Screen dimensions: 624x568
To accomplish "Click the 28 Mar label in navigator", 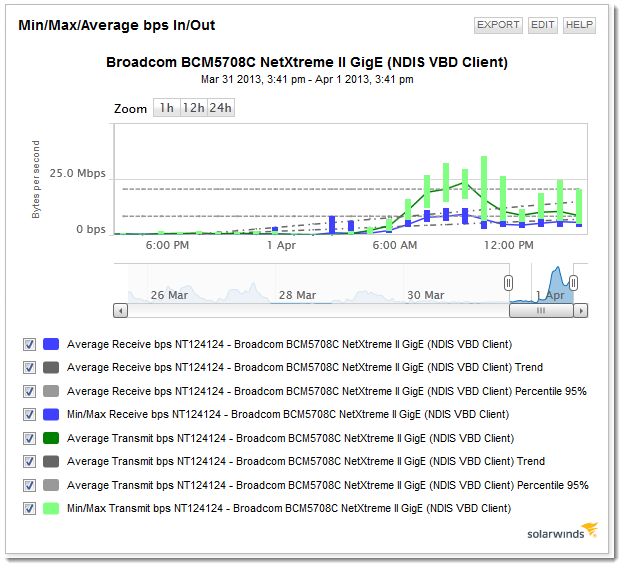I will (x=297, y=295).
